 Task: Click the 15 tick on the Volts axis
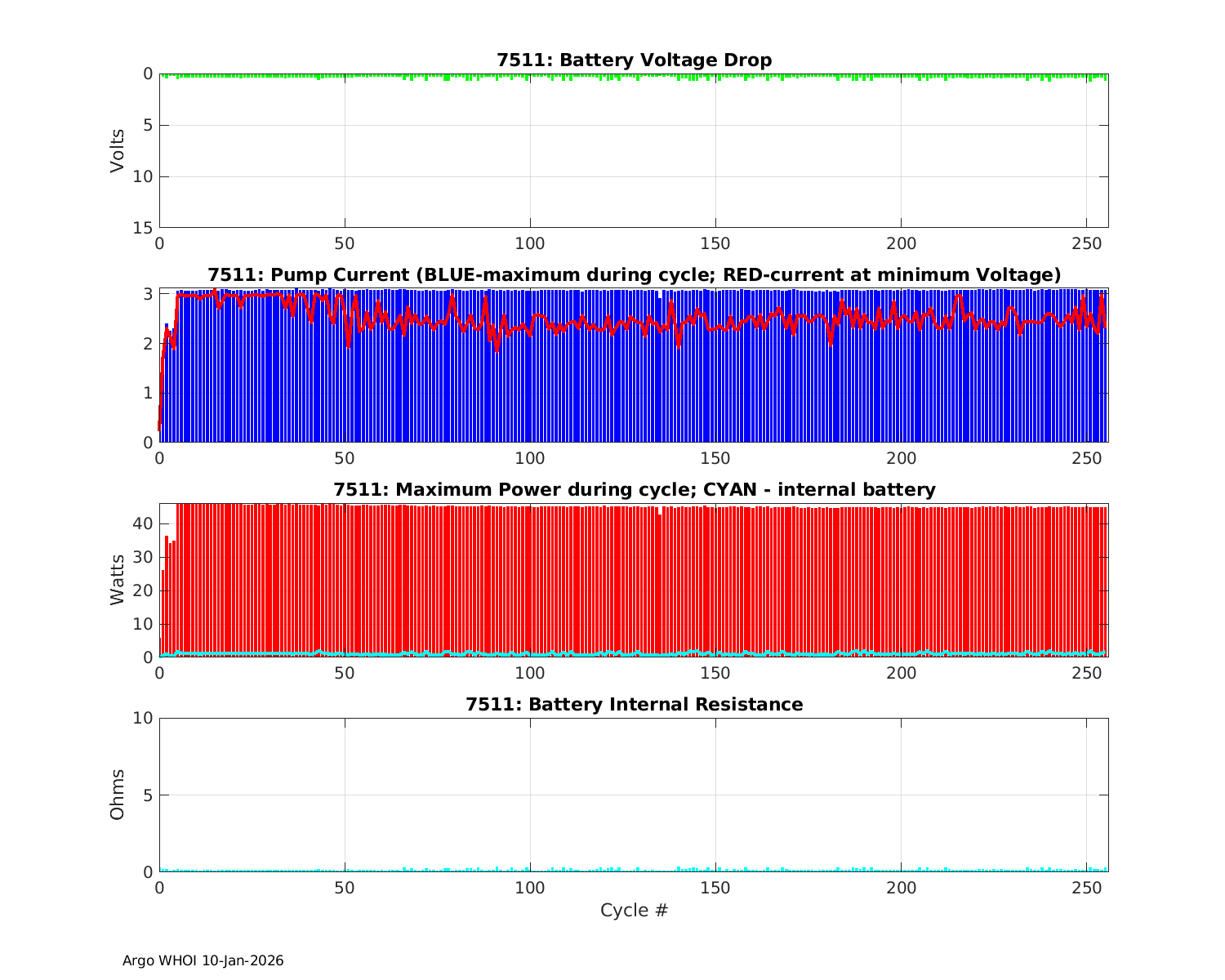[143, 228]
